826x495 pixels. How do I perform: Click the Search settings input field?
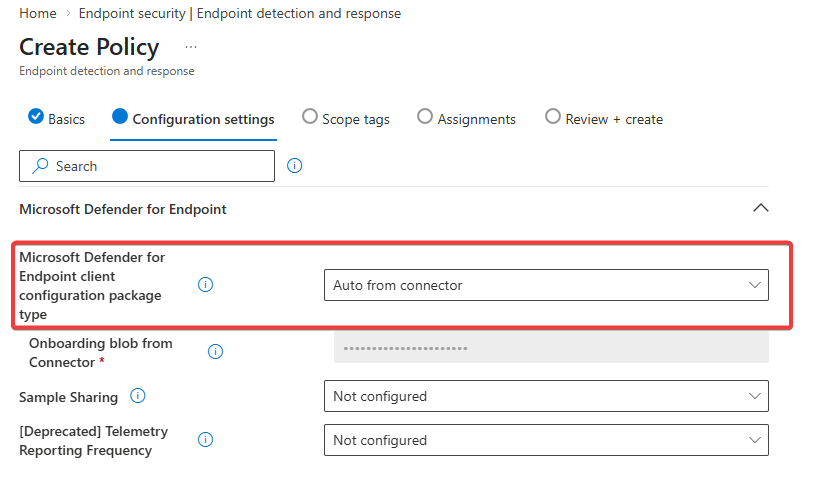(x=147, y=166)
